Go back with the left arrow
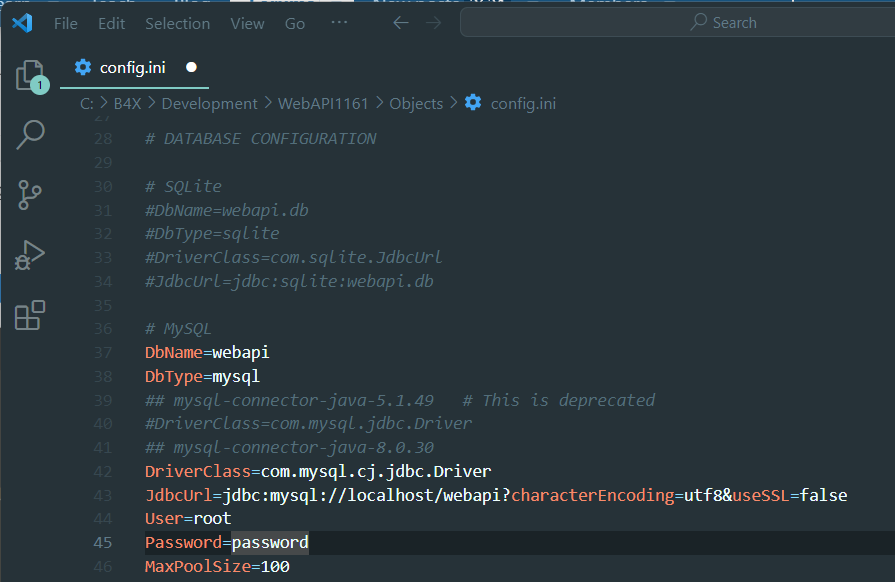This screenshot has width=895, height=582. (x=401, y=23)
